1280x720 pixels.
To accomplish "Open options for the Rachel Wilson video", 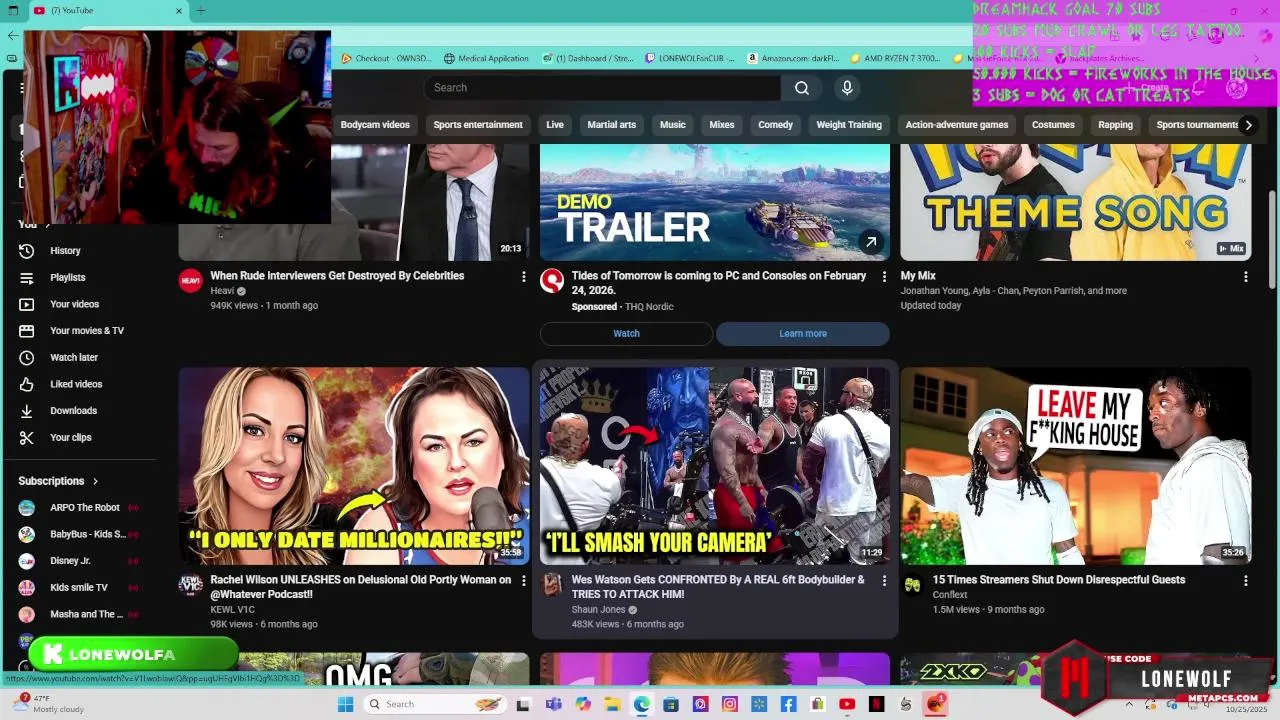I will point(523,581).
